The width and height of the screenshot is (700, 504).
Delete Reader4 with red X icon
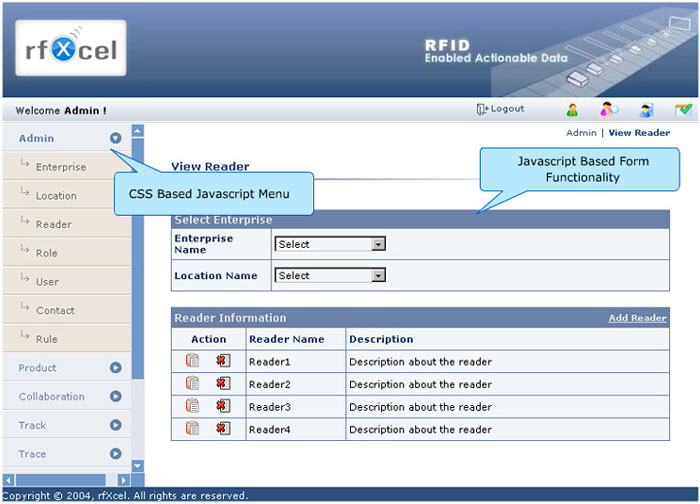point(223,429)
